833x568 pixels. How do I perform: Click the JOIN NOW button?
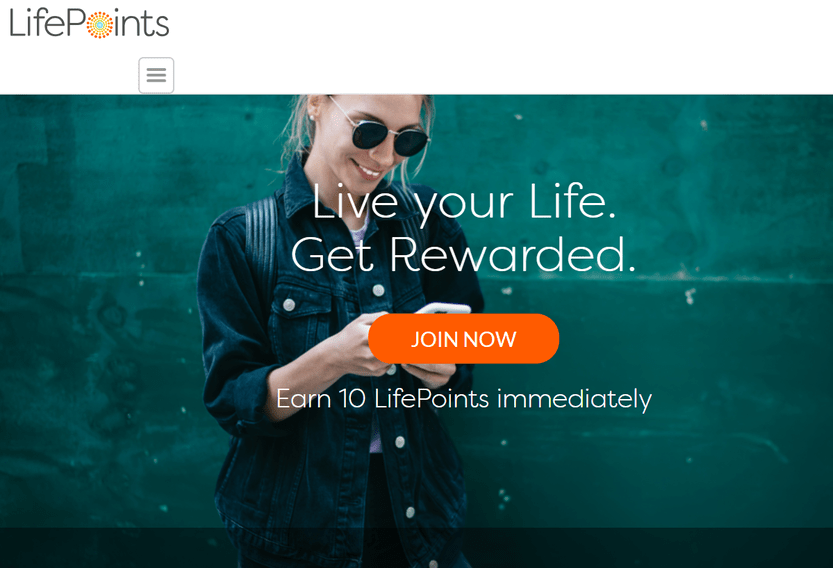(x=463, y=339)
